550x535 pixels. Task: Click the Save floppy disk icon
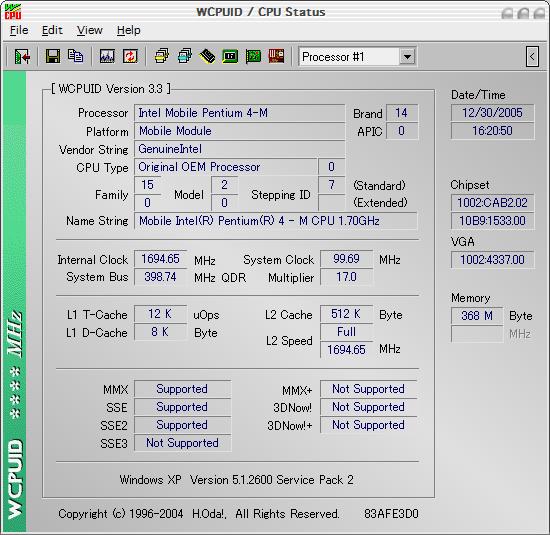click(53, 56)
